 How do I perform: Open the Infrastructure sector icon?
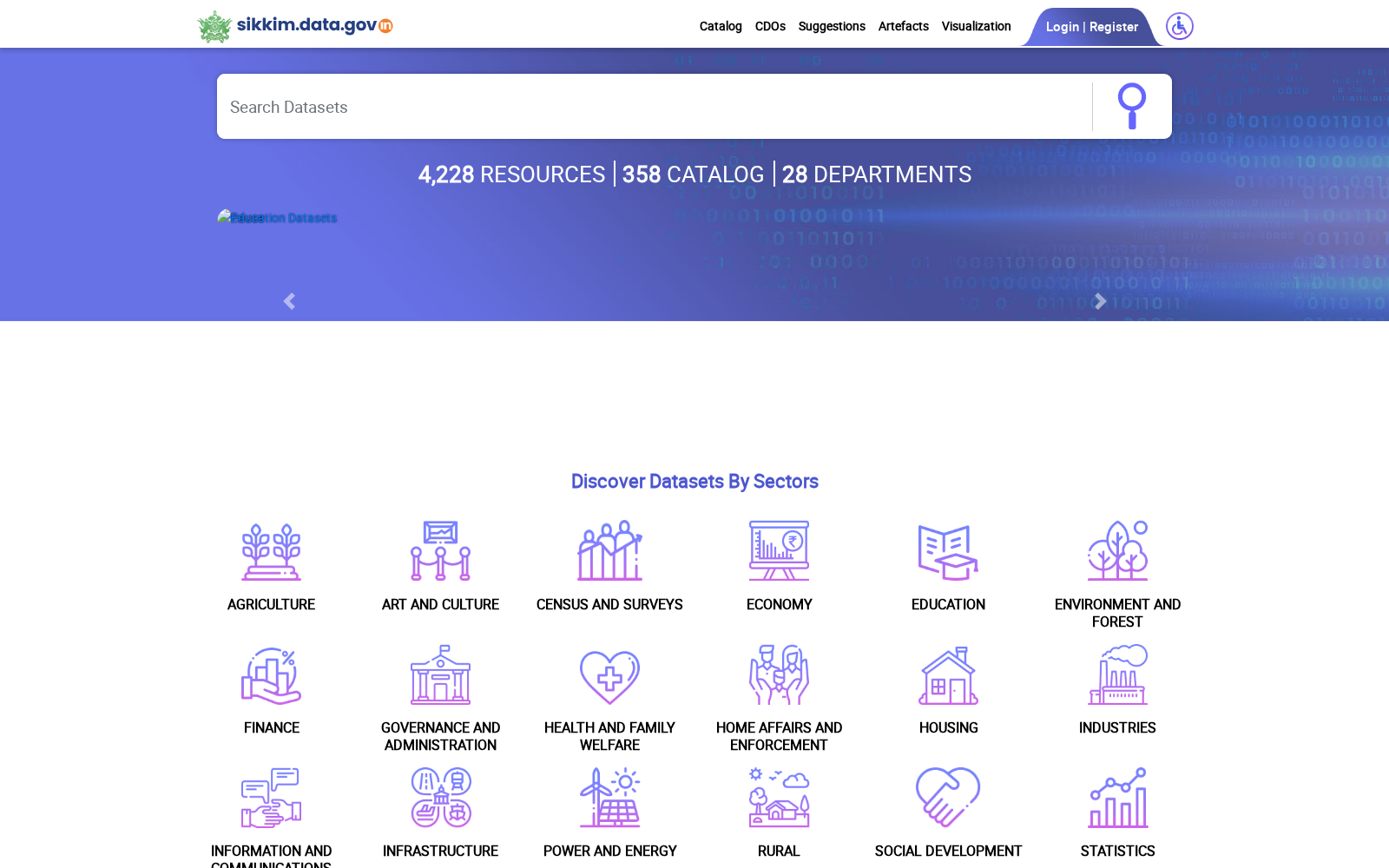(x=440, y=798)
